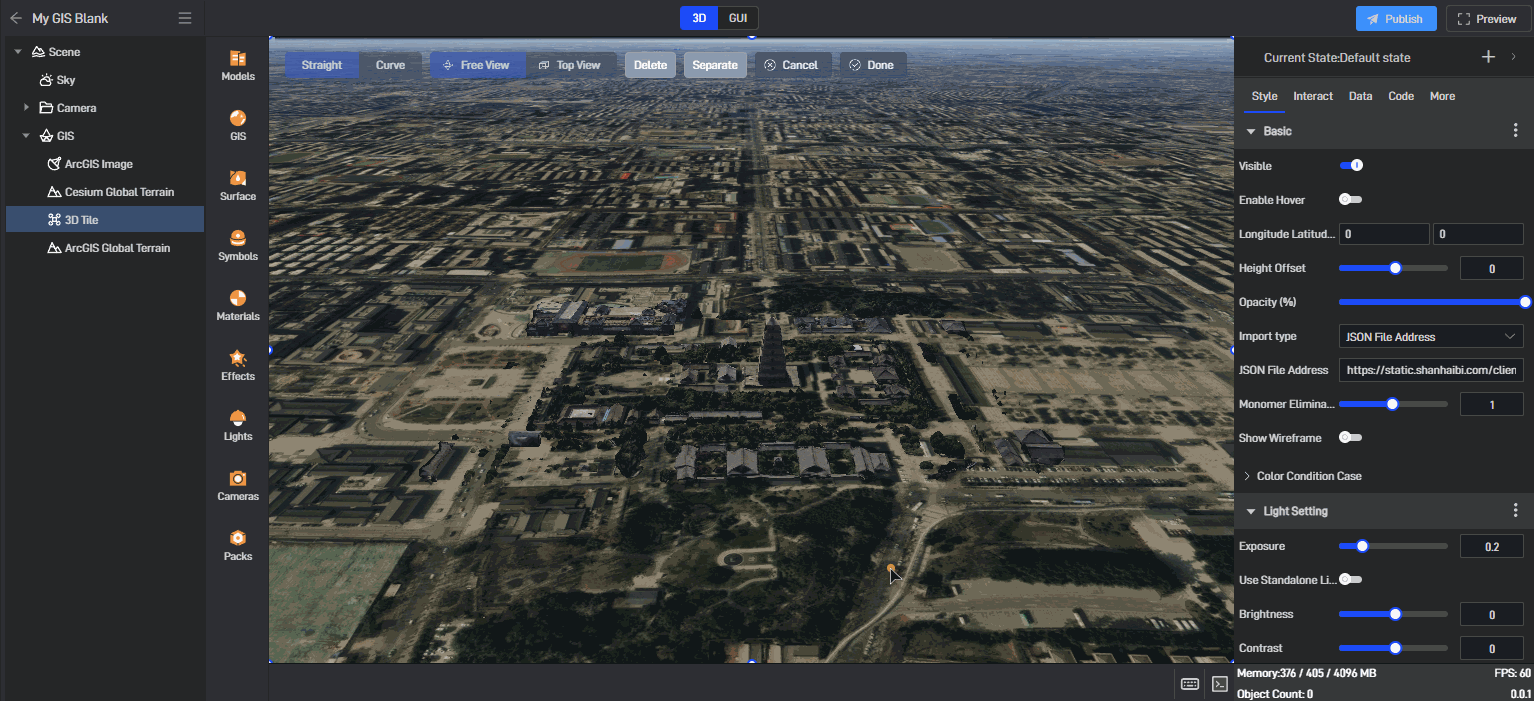This screenshot has height=701, width=1534.
Task: Click the Publish button
Action: [1396, 19]
